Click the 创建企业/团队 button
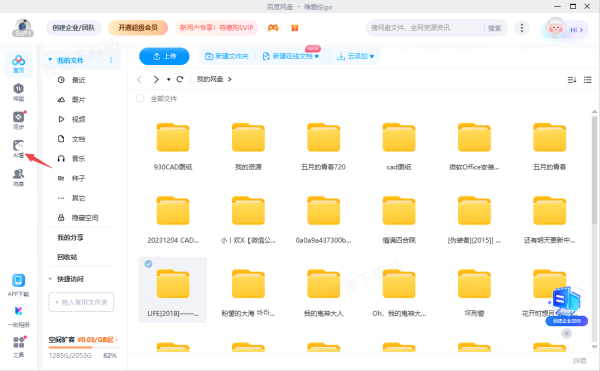The width and height of the screenshot is (600, 371). tap(73, 28)
